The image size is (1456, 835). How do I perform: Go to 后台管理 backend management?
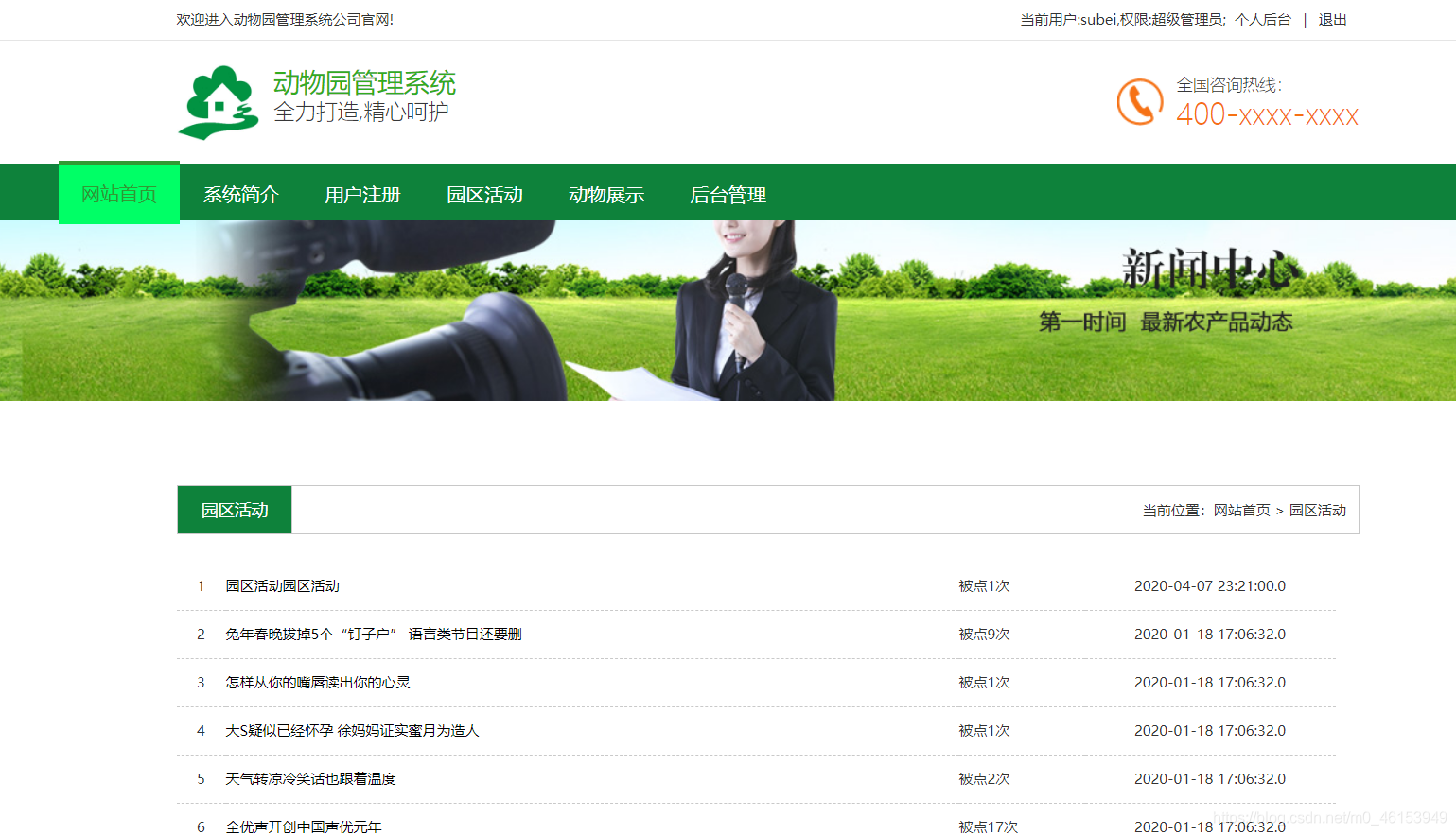pyautogui.click(x=728, y=194)
